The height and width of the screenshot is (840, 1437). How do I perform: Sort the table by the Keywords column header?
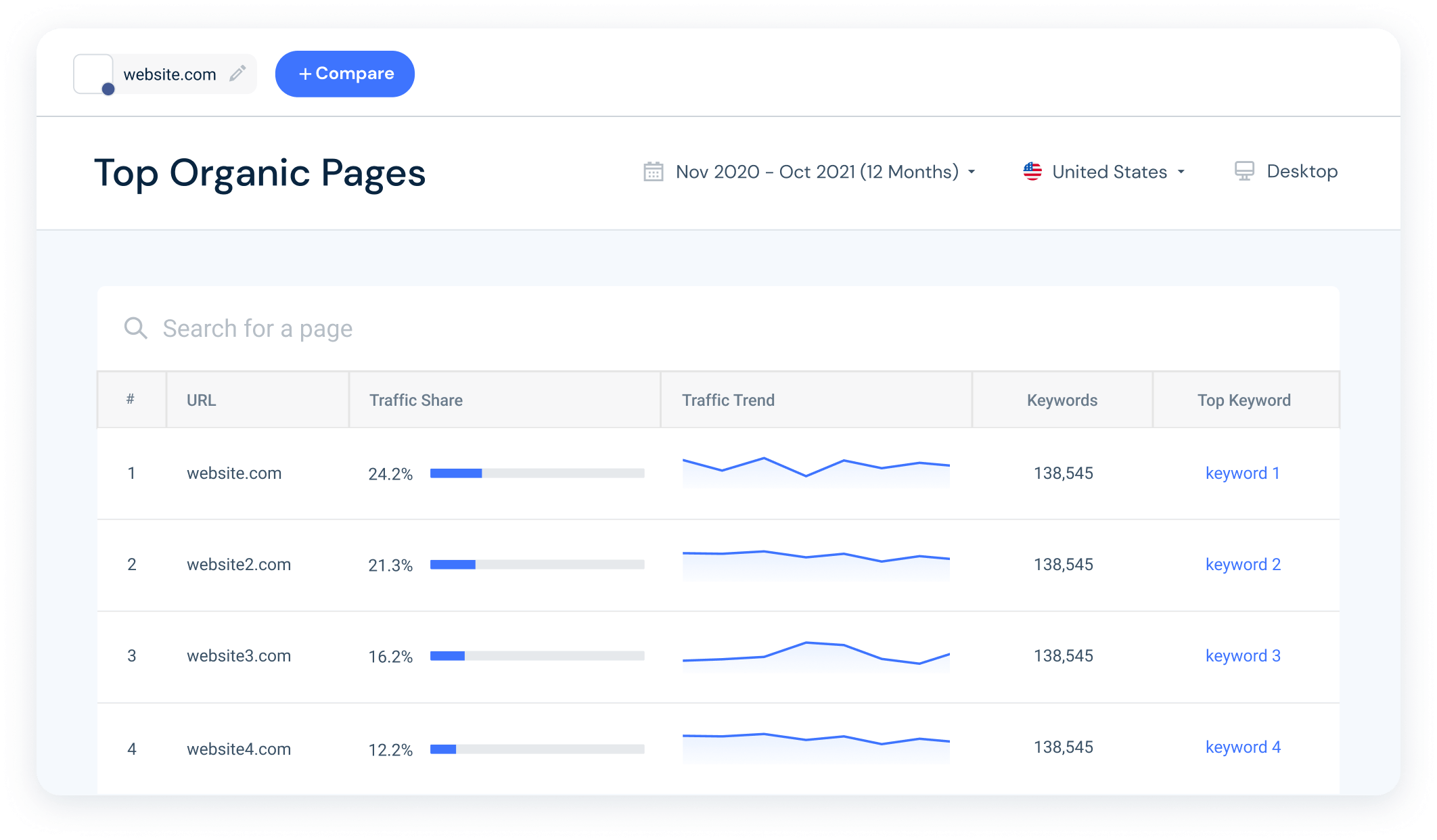[1062, 400]
